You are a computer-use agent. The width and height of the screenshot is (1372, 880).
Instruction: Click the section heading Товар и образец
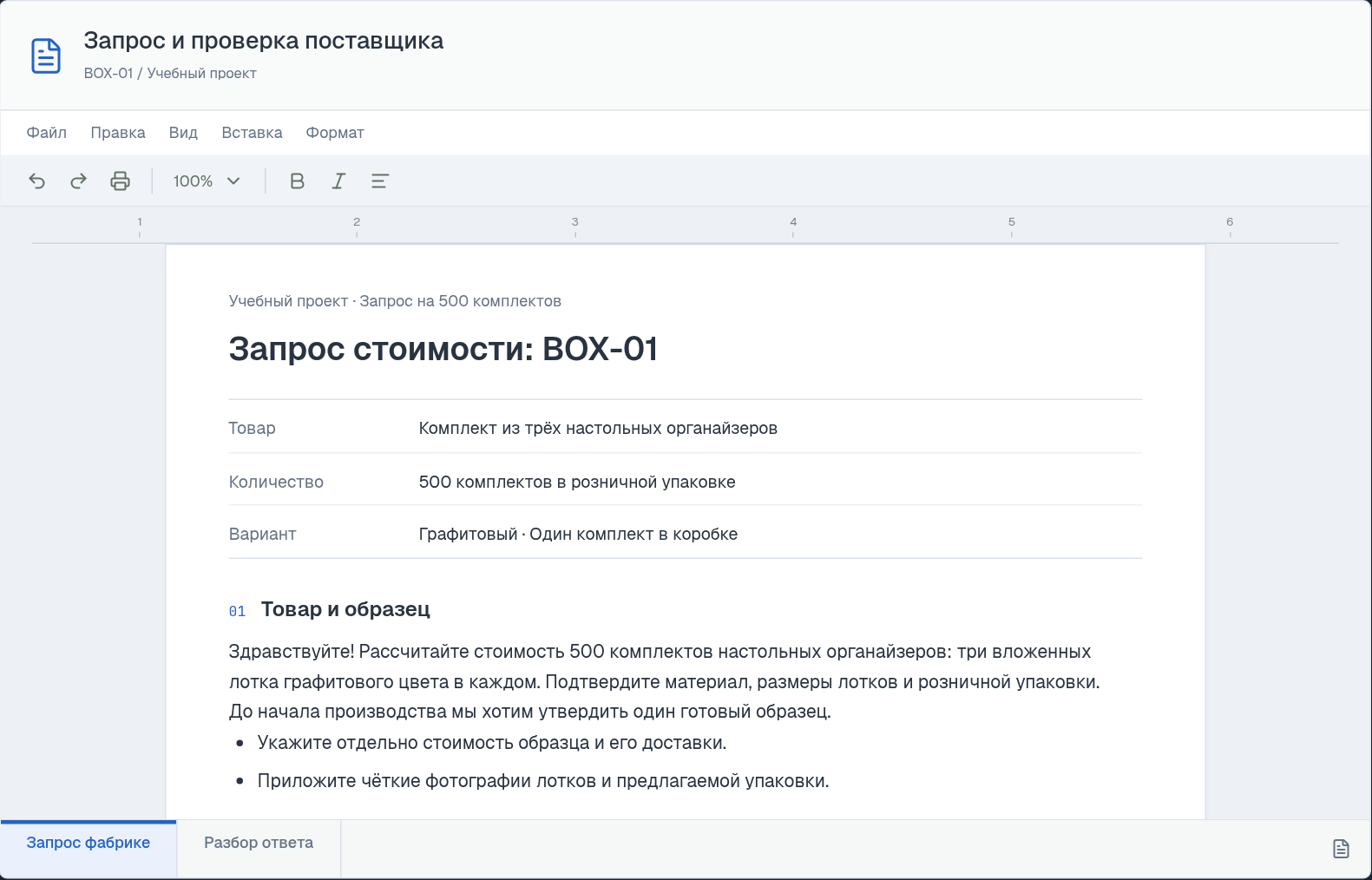345,609
